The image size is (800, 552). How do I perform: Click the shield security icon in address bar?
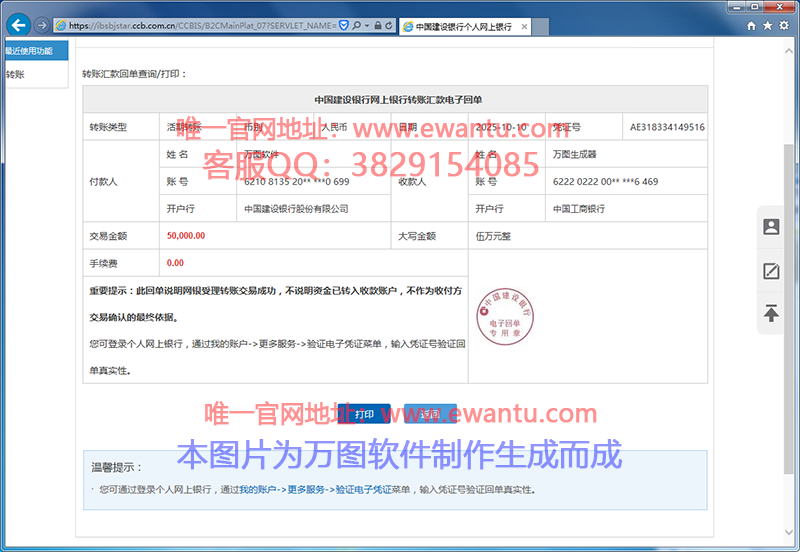point(344,25)
